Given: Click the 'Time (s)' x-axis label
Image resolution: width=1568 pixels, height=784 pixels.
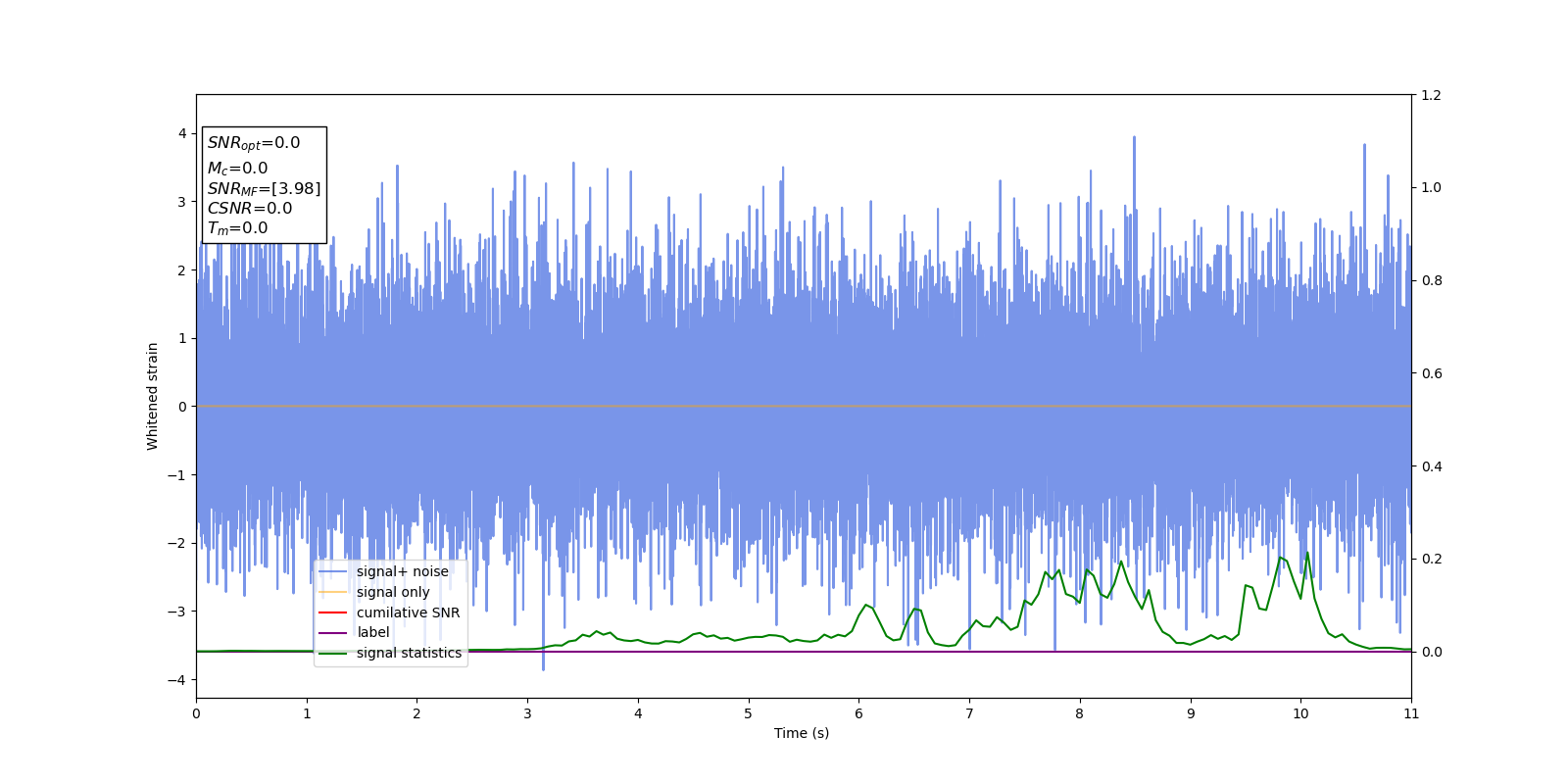Looking at the screenshot, I should 802,733.
